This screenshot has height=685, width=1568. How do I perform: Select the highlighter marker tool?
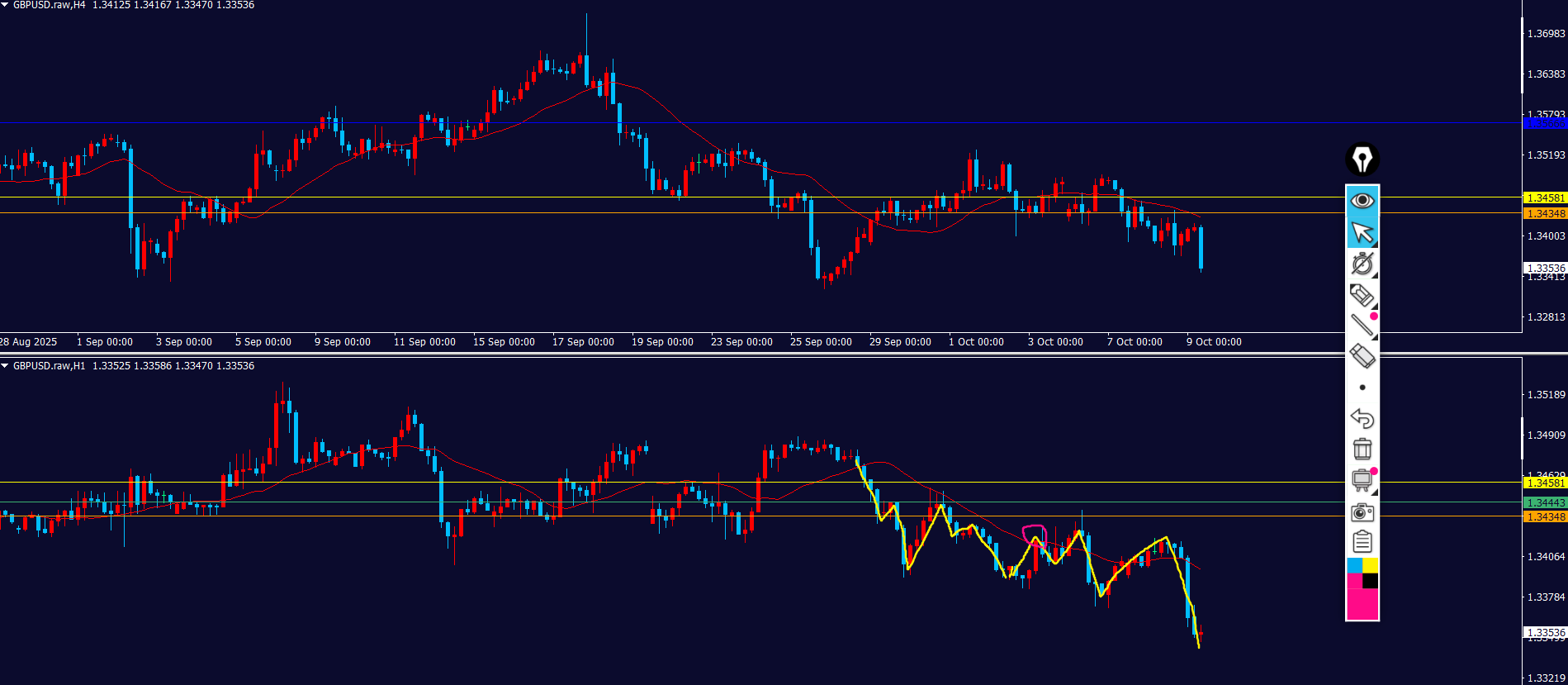1362,294
